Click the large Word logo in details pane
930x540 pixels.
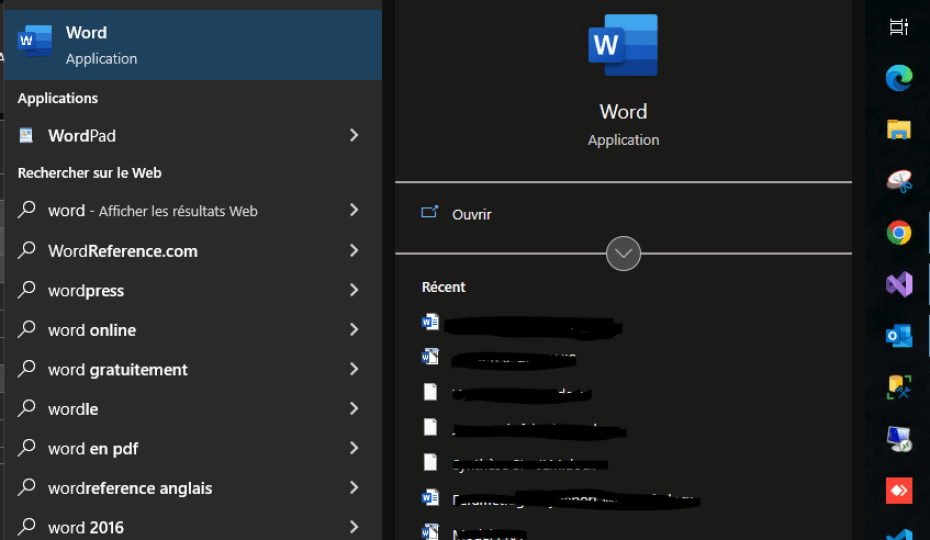[x=623, y=45]
